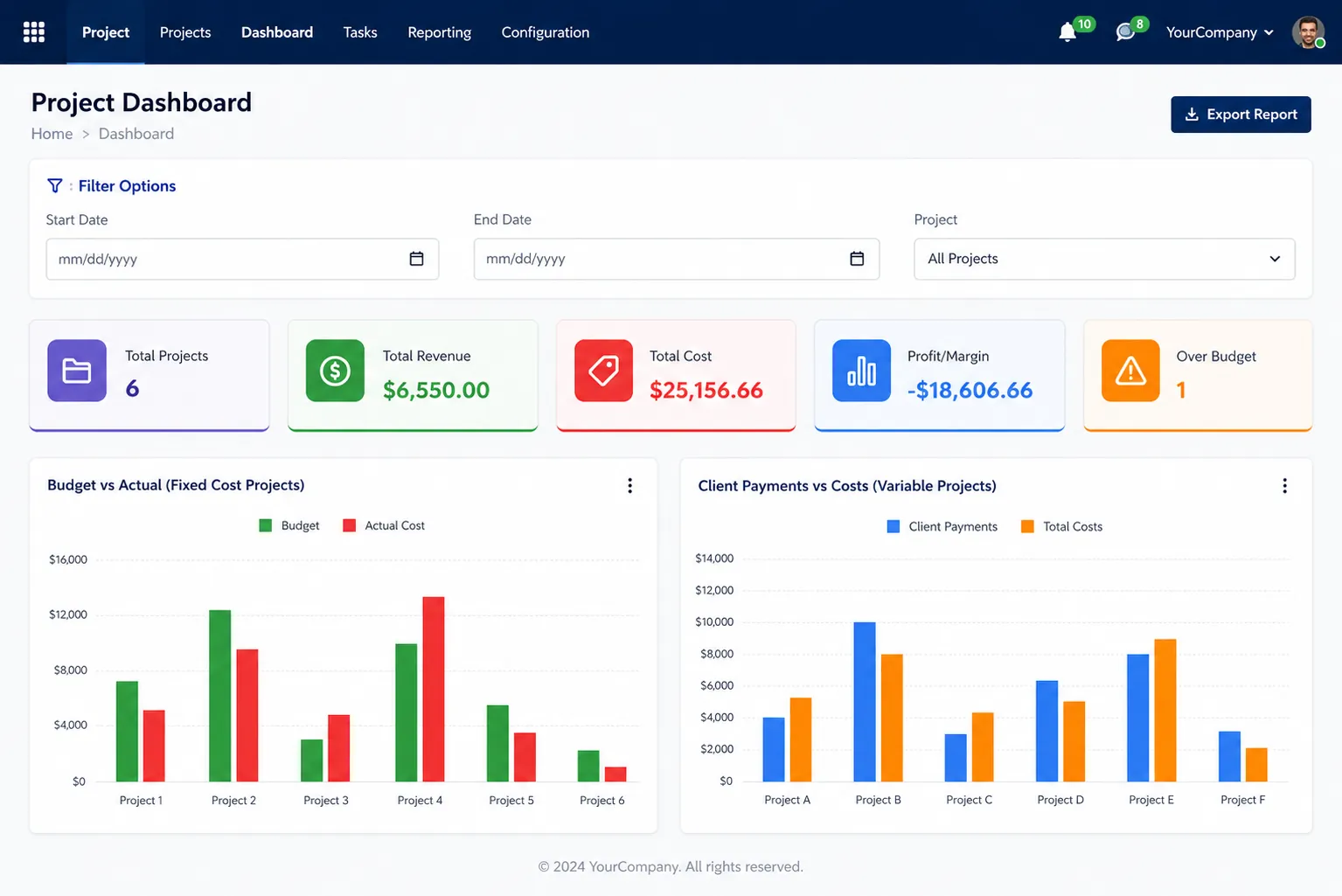Viewport: 1342px width, 896px height.
Task: Select the Project app menu item
Action: 106,32
